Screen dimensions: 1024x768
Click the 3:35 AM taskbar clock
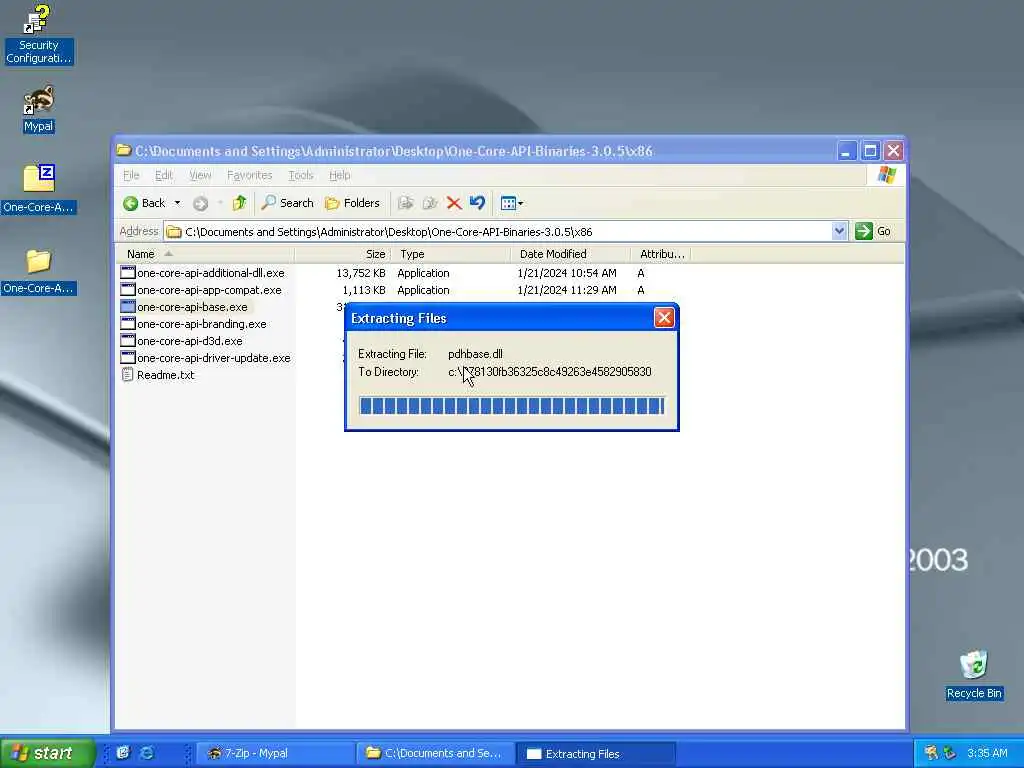[987, 753]
